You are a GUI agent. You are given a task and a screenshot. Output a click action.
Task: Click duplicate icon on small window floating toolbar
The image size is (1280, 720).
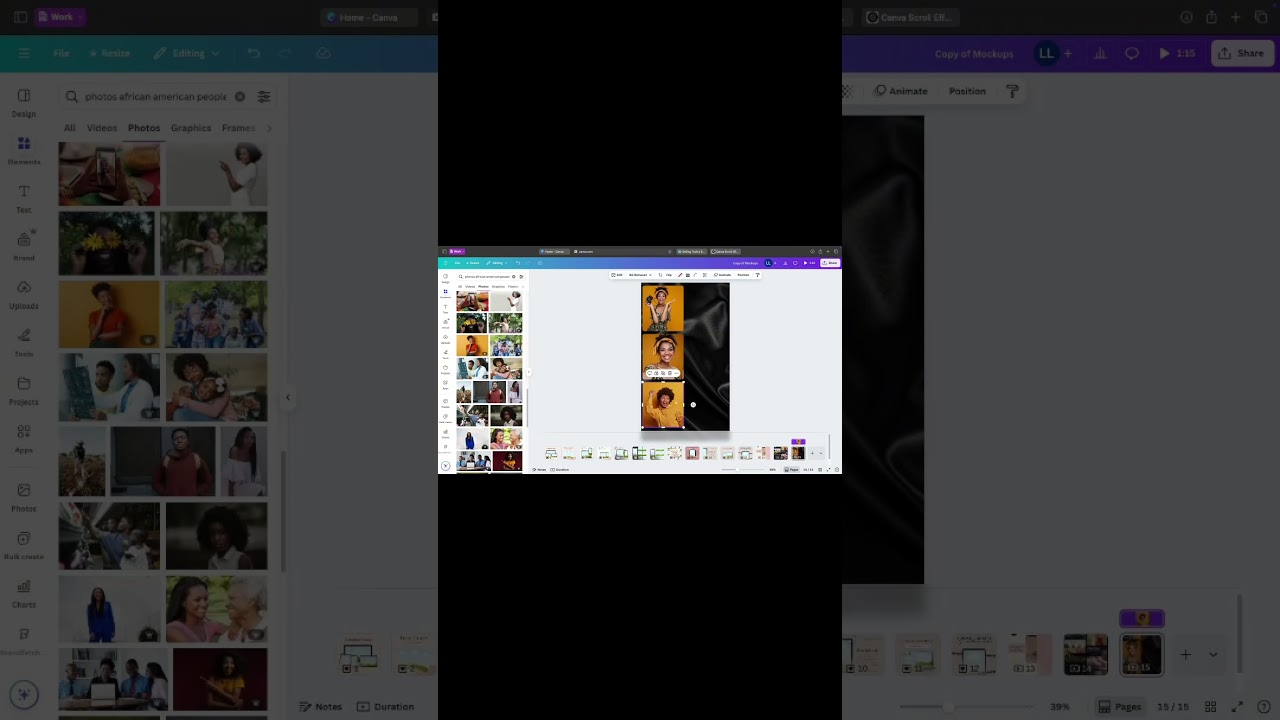tap(663, 373)
